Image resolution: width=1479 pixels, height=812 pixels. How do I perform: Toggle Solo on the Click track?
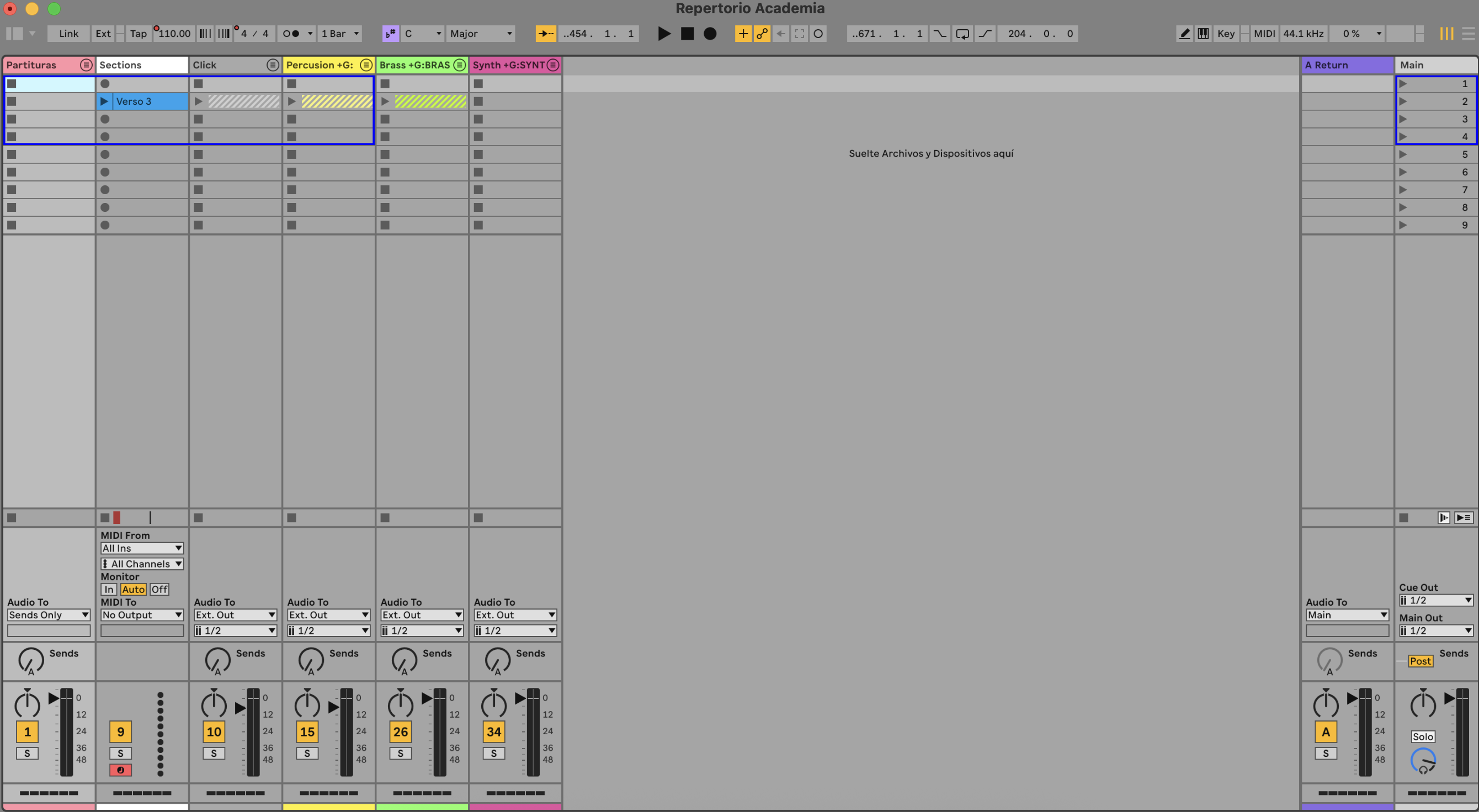[x=214, y=753]
